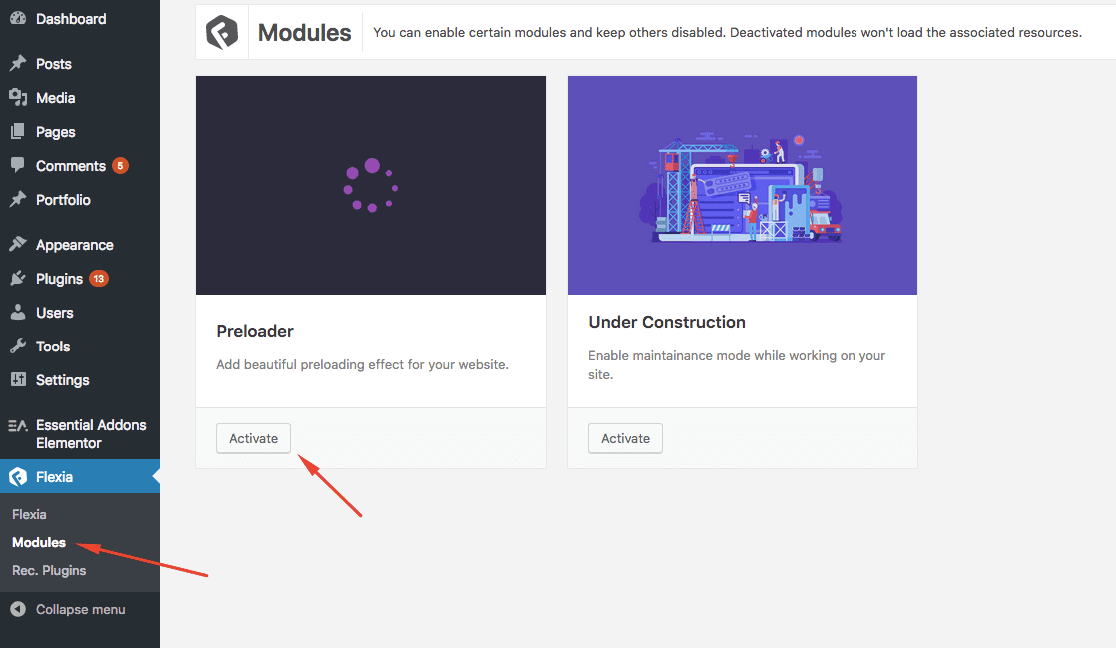Click the Posts pushpin icon
The image size is (1116, 648).
18,63
